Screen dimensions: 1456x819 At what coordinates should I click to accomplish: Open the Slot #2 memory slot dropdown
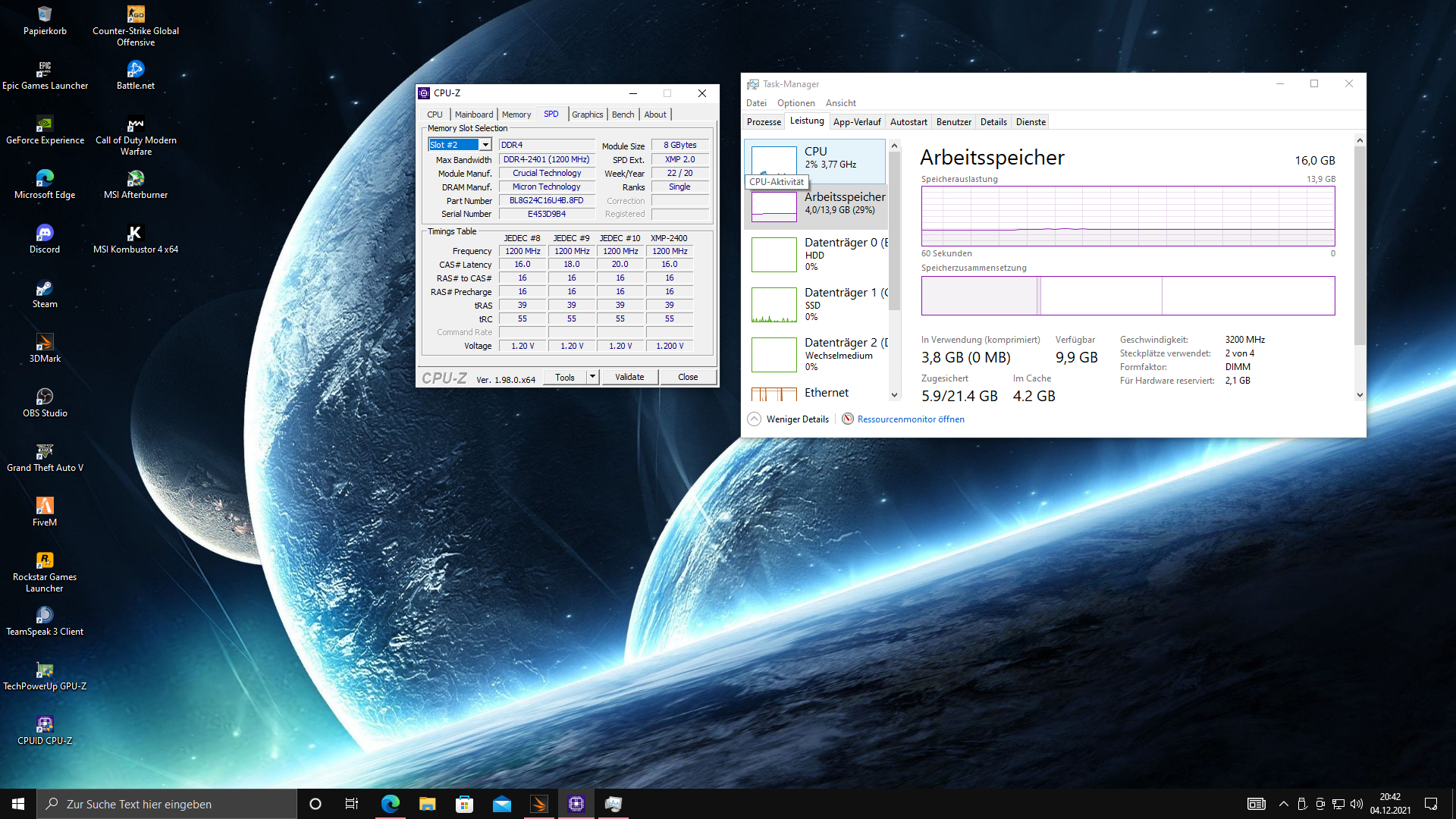[485, 145]
